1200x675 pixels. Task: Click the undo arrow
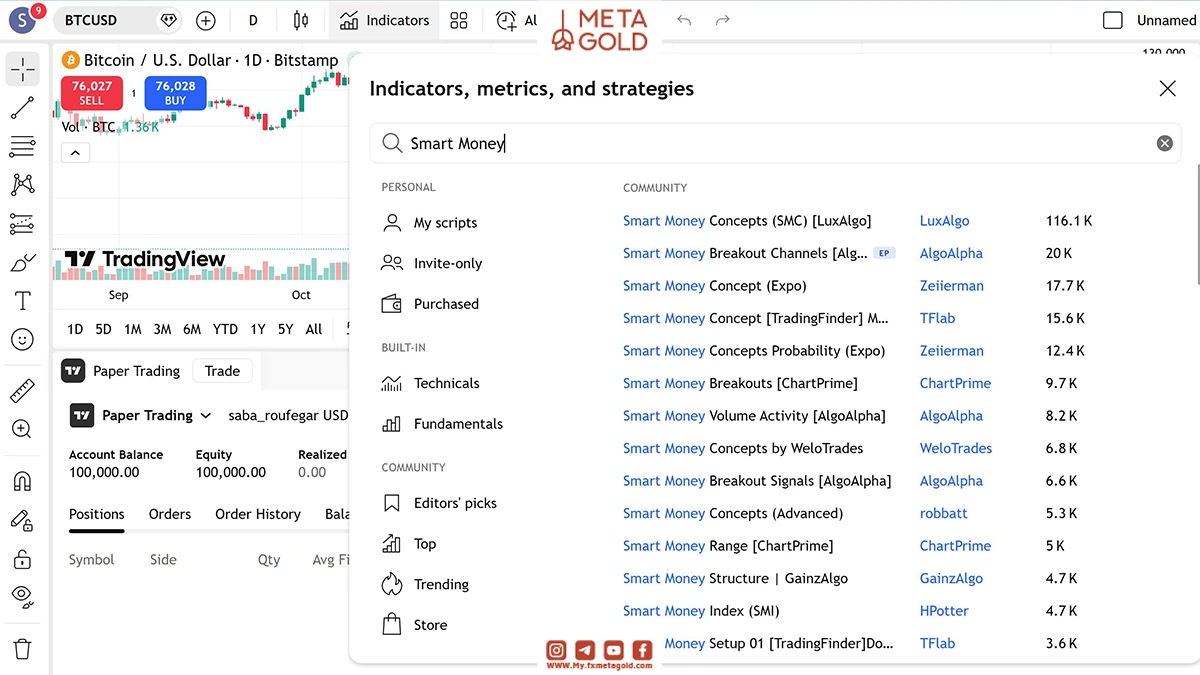684,20
